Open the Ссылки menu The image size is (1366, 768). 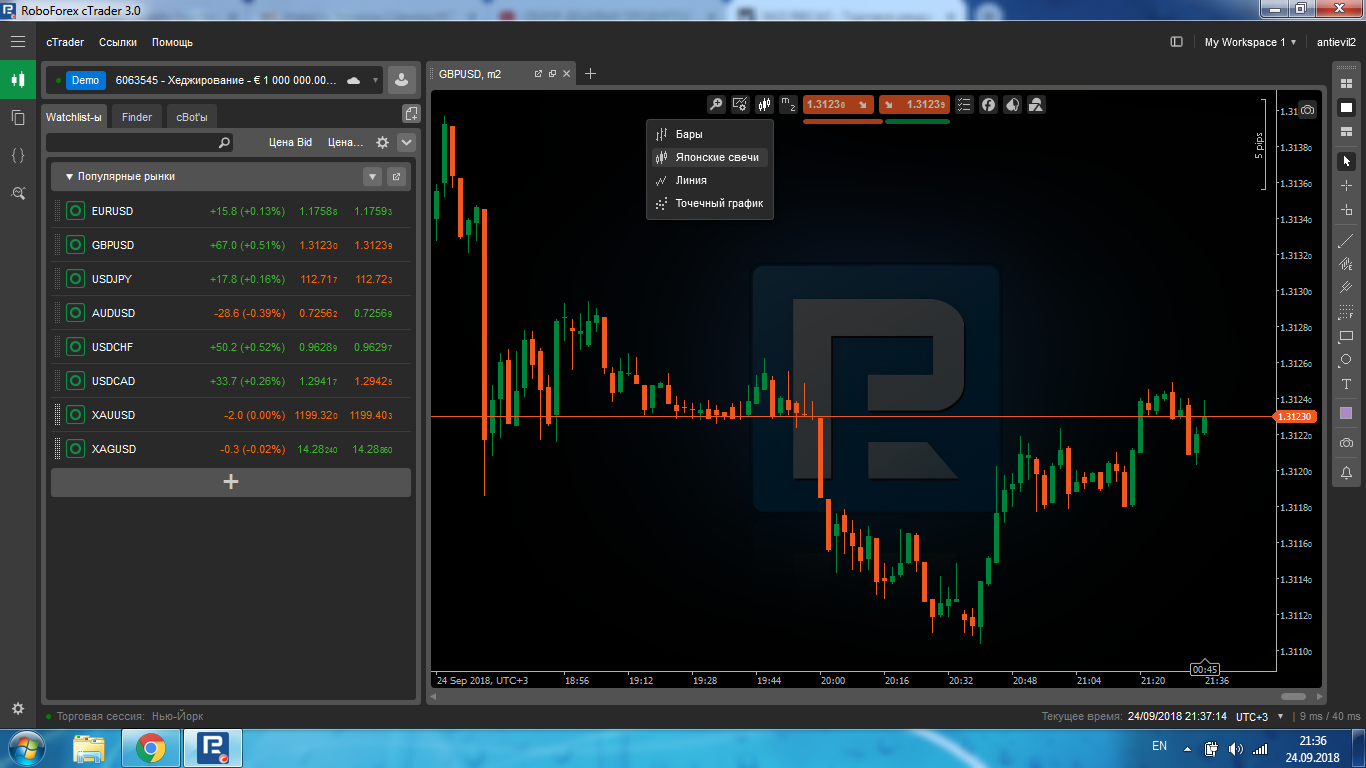[118, 42]
